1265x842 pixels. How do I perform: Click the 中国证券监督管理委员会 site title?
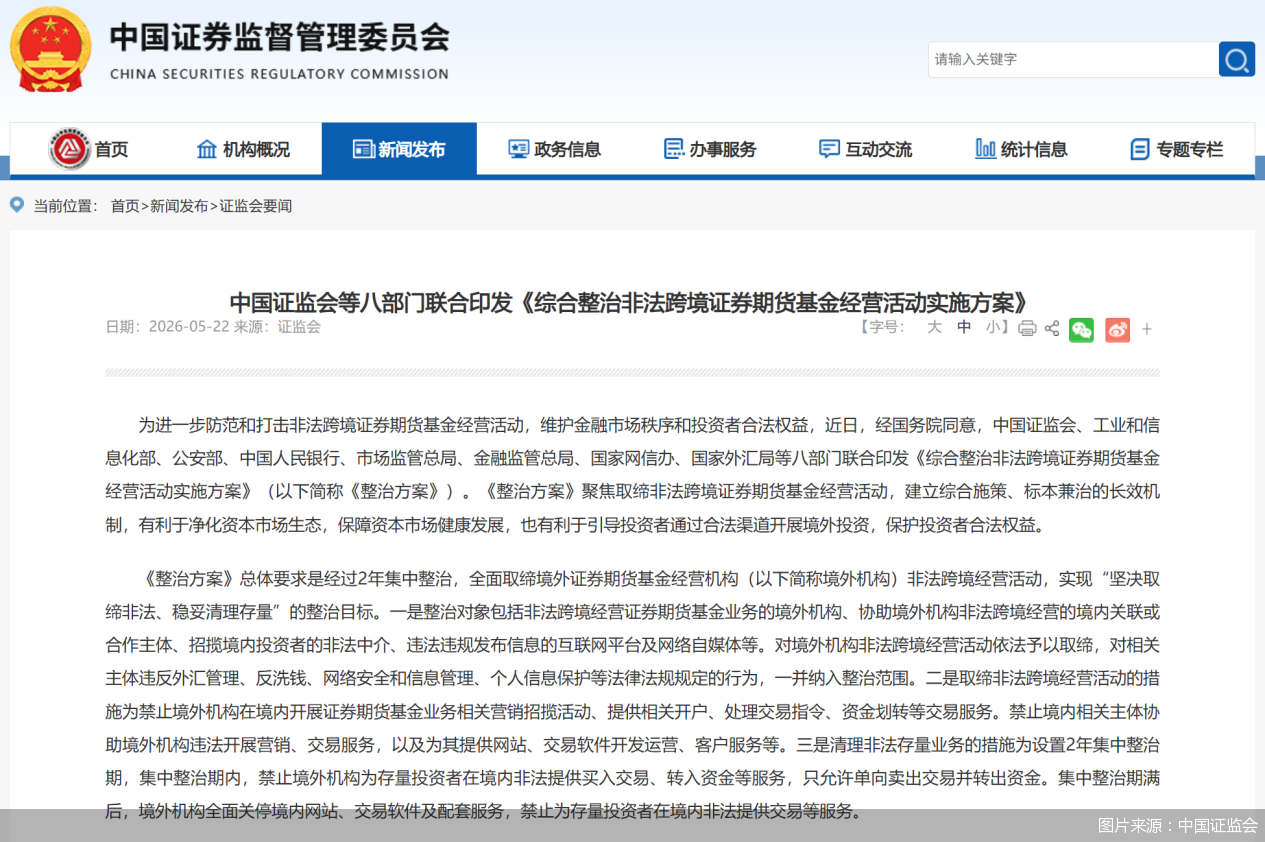point(279,37)
